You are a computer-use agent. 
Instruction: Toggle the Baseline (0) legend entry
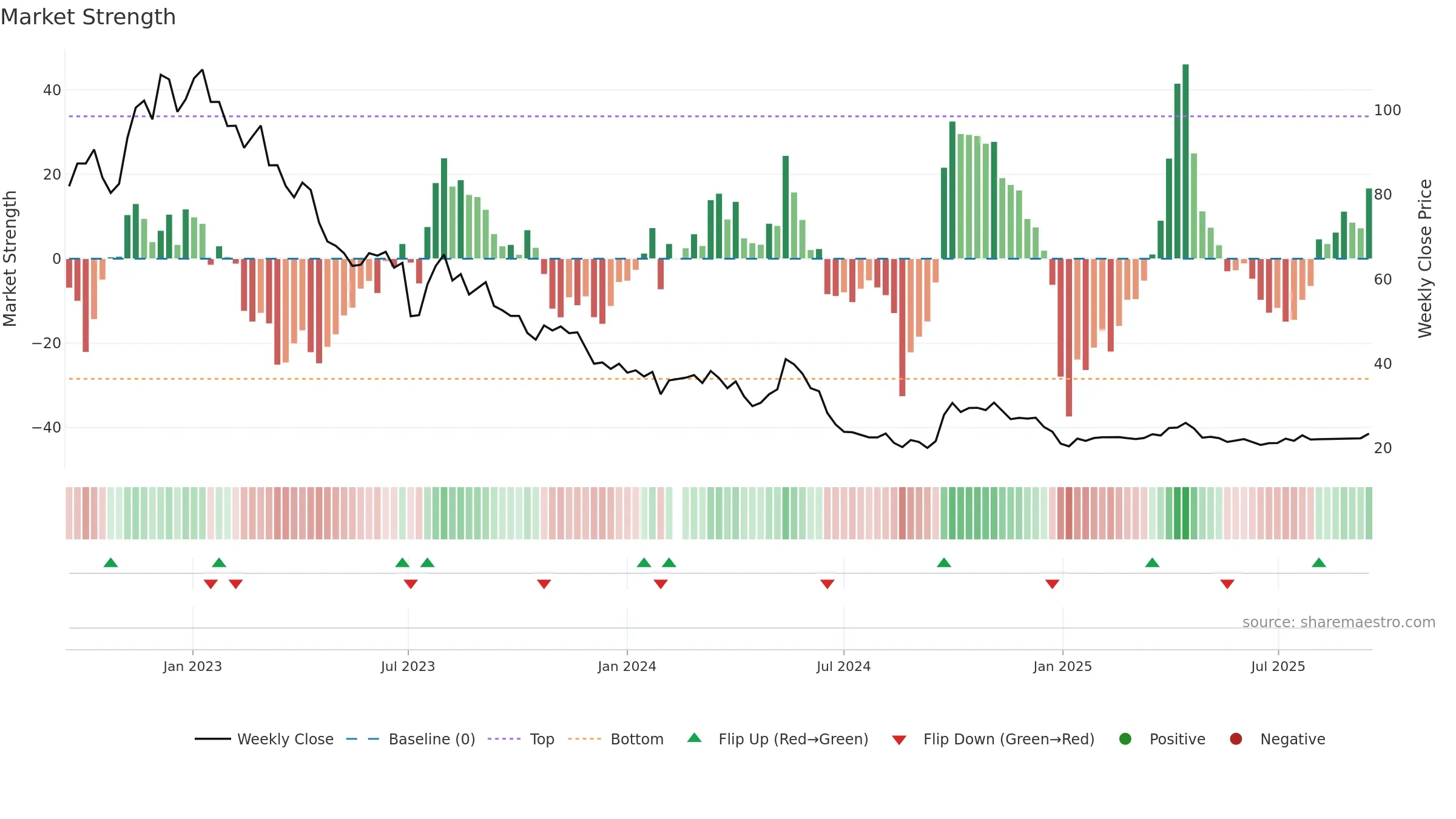pyautogui.click(x=411, y=739)
